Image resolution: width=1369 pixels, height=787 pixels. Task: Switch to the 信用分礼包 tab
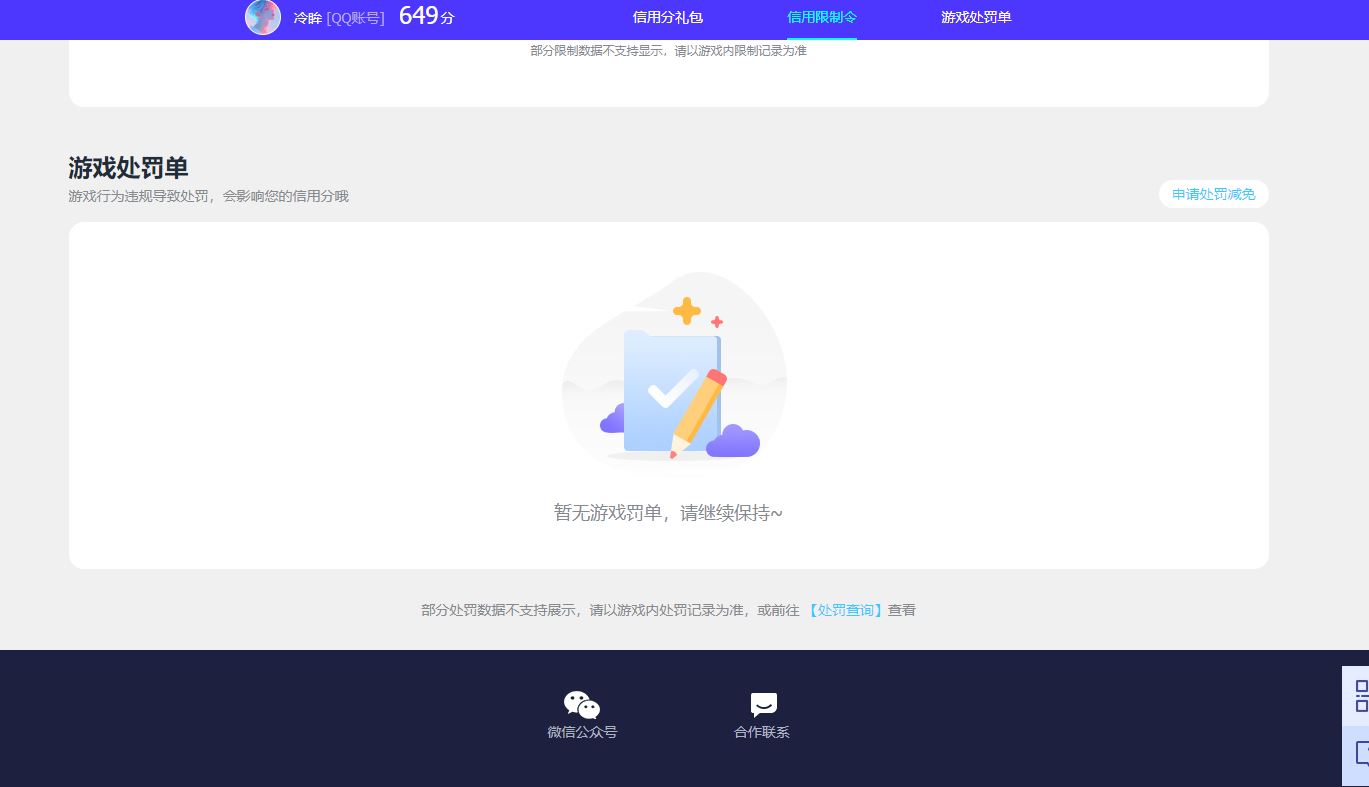667,17
